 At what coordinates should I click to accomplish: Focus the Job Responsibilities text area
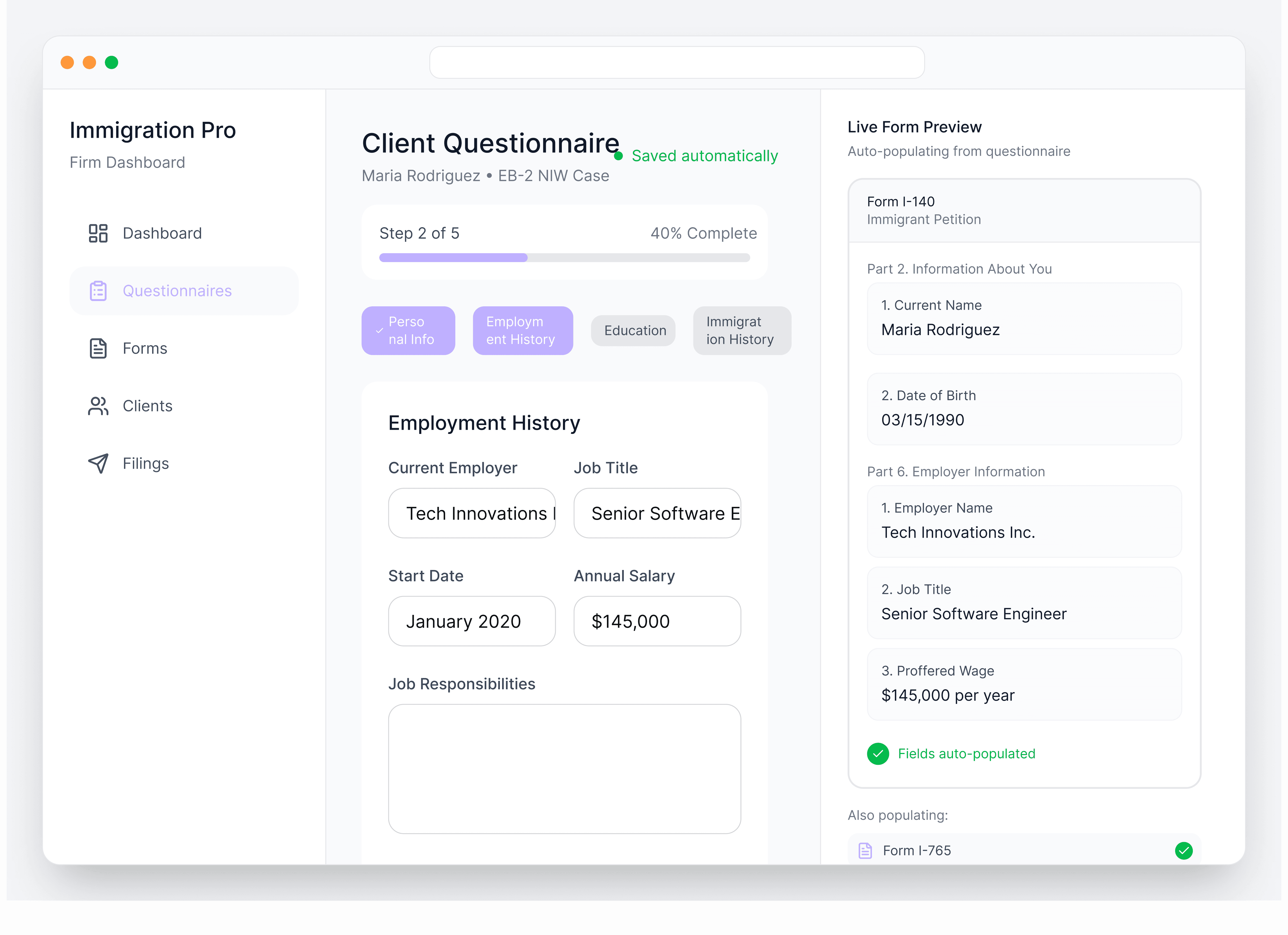tap(565, 769)
